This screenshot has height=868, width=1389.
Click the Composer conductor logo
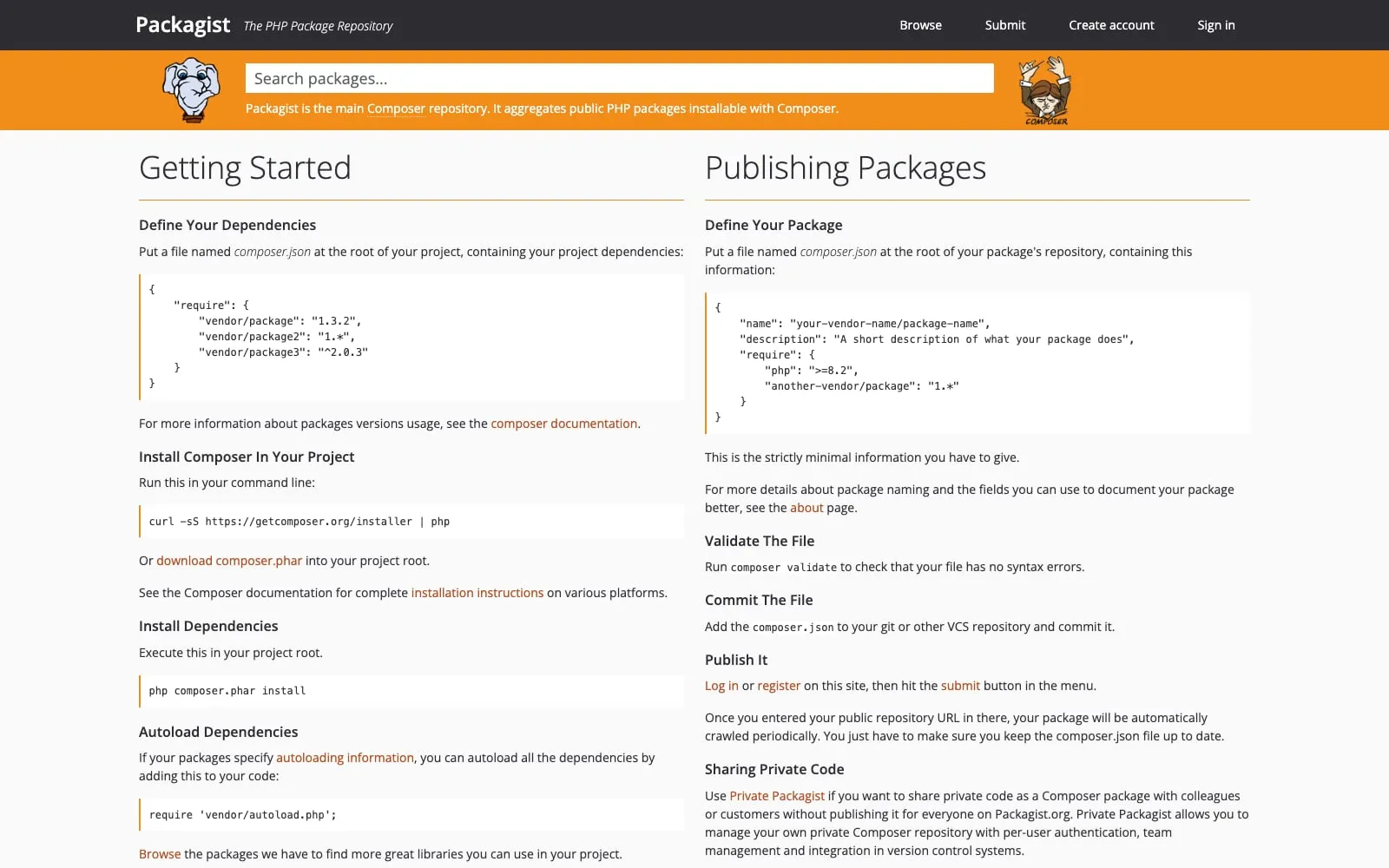[x=1045, y=90]
